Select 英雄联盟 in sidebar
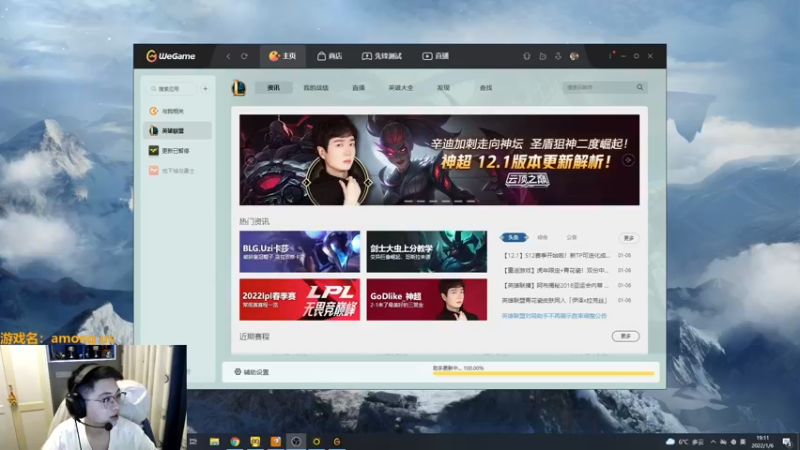This screenshot has width=800, height=450. pos(177,131)
